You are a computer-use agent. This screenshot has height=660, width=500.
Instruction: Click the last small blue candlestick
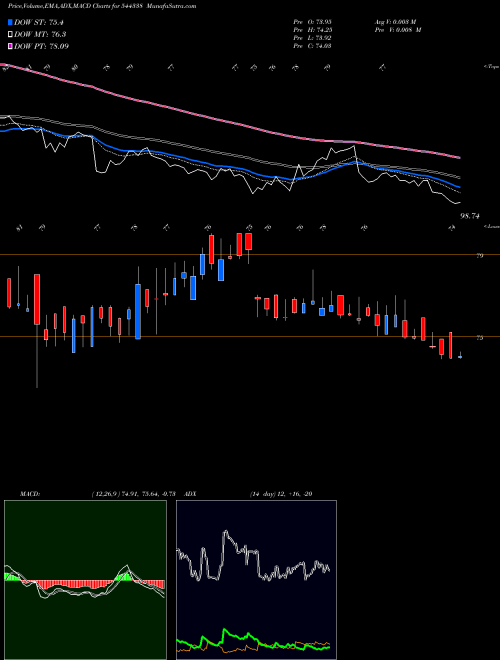pyautogui.click(x=460, y=356)
